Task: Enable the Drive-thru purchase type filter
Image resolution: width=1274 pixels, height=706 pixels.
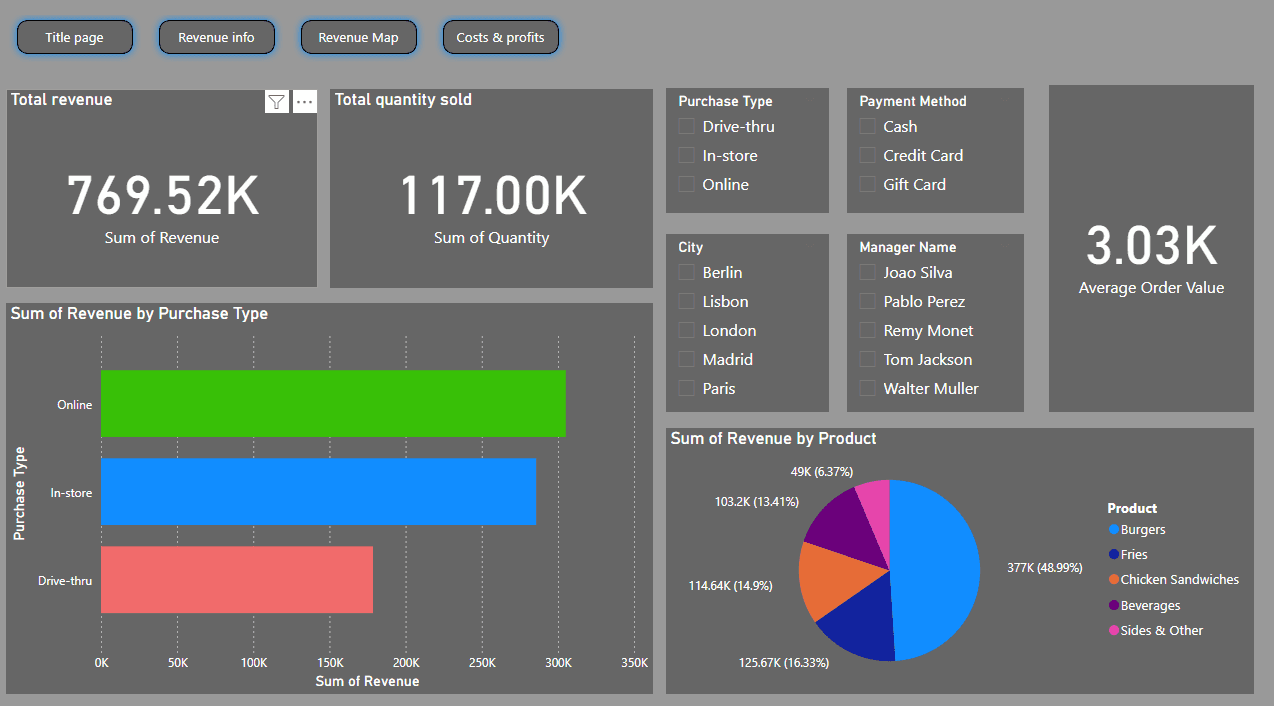Action: point(686,126)
